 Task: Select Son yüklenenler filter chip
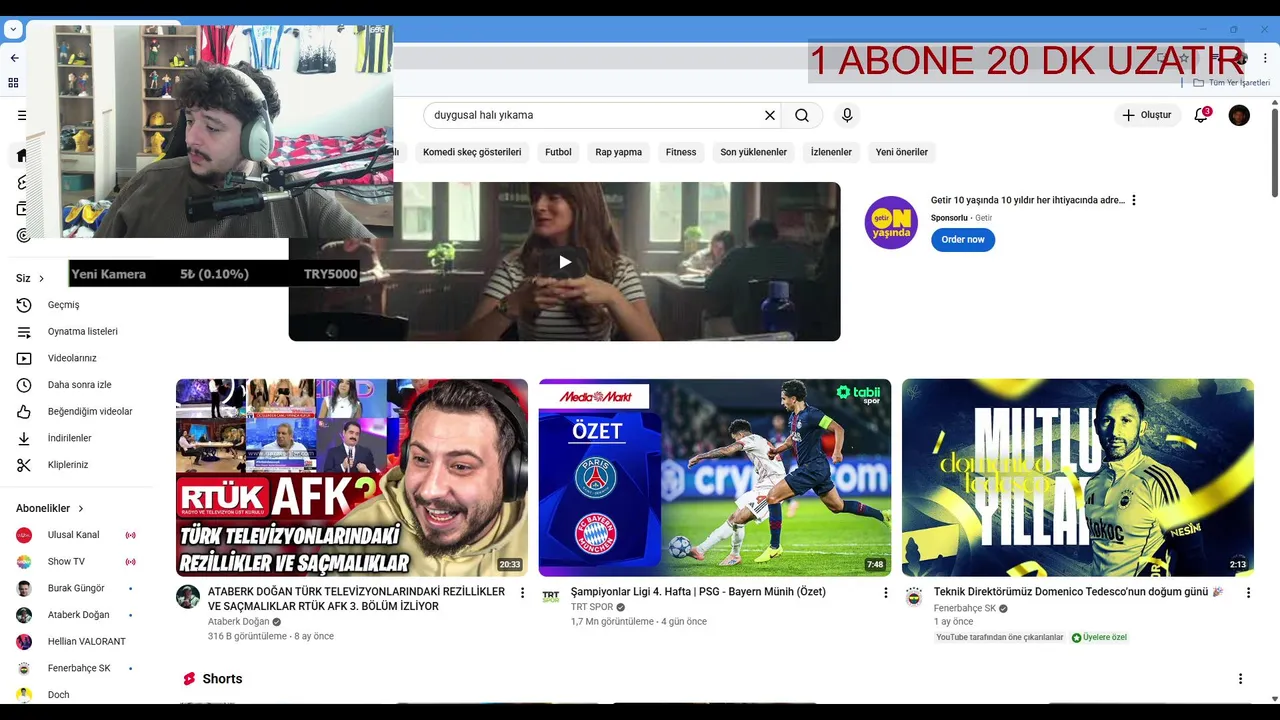click(754, 152)
